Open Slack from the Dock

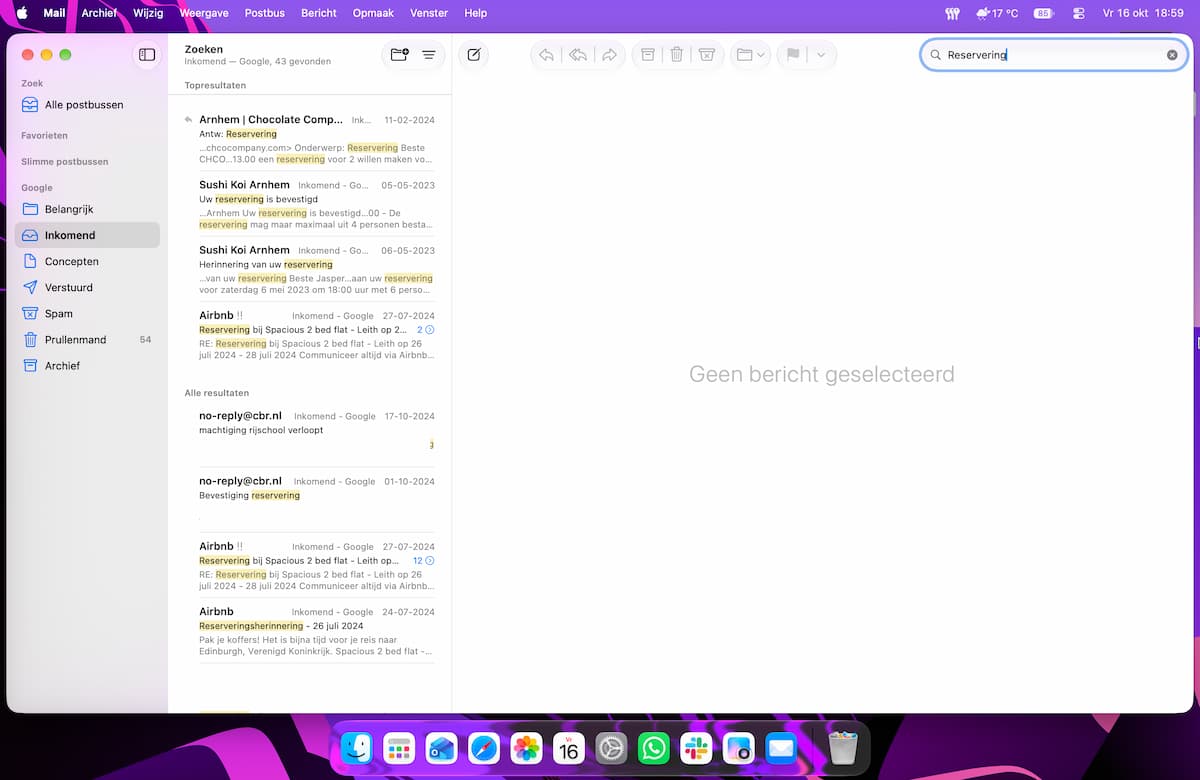pos(696,748)
